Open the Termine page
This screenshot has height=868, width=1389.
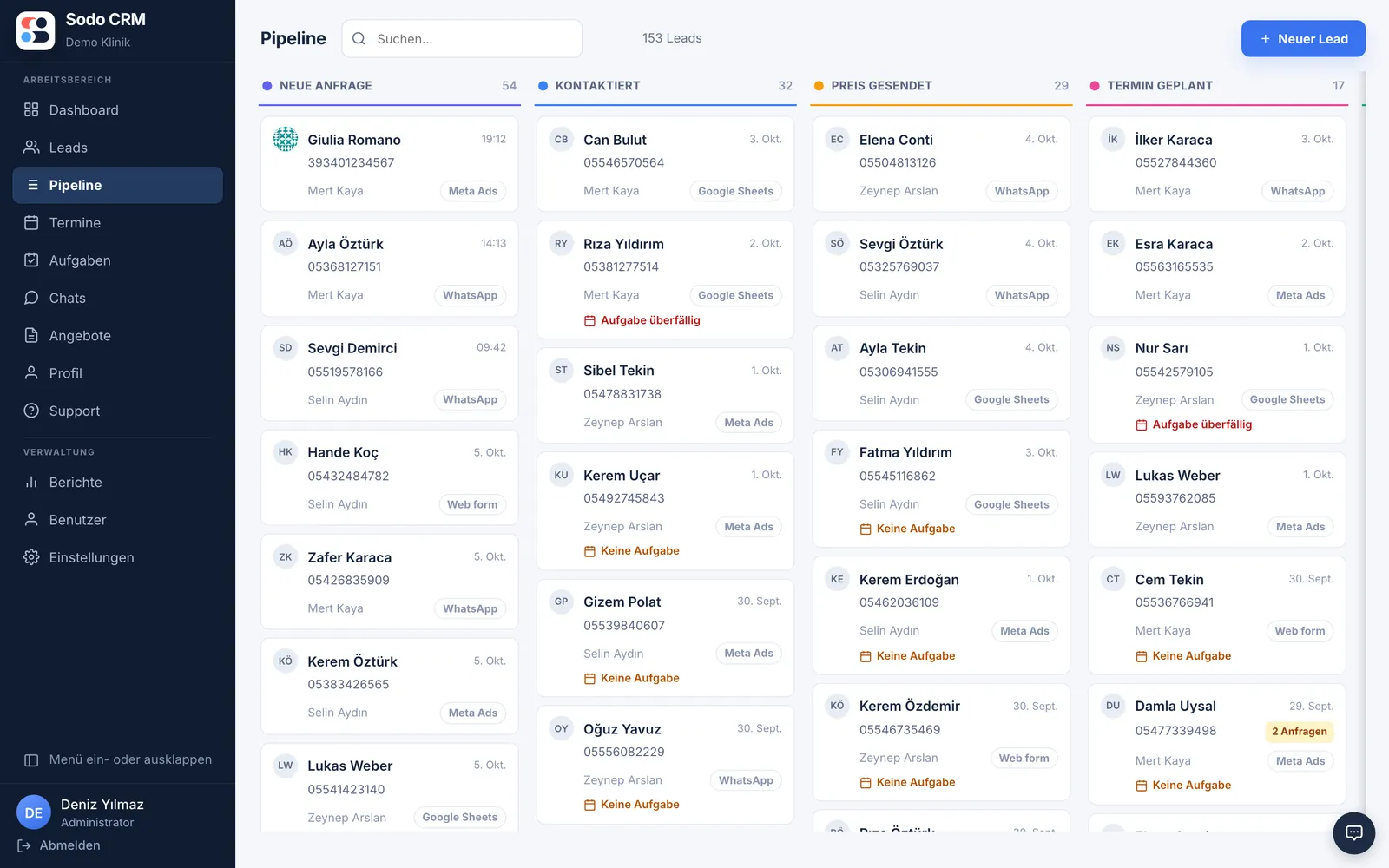pos(117,222)
